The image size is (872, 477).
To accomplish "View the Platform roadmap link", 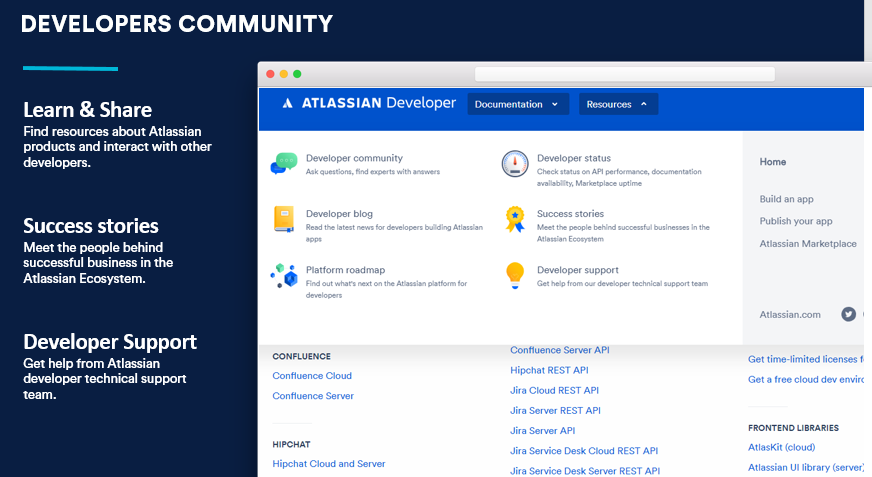I will [345, 270].
